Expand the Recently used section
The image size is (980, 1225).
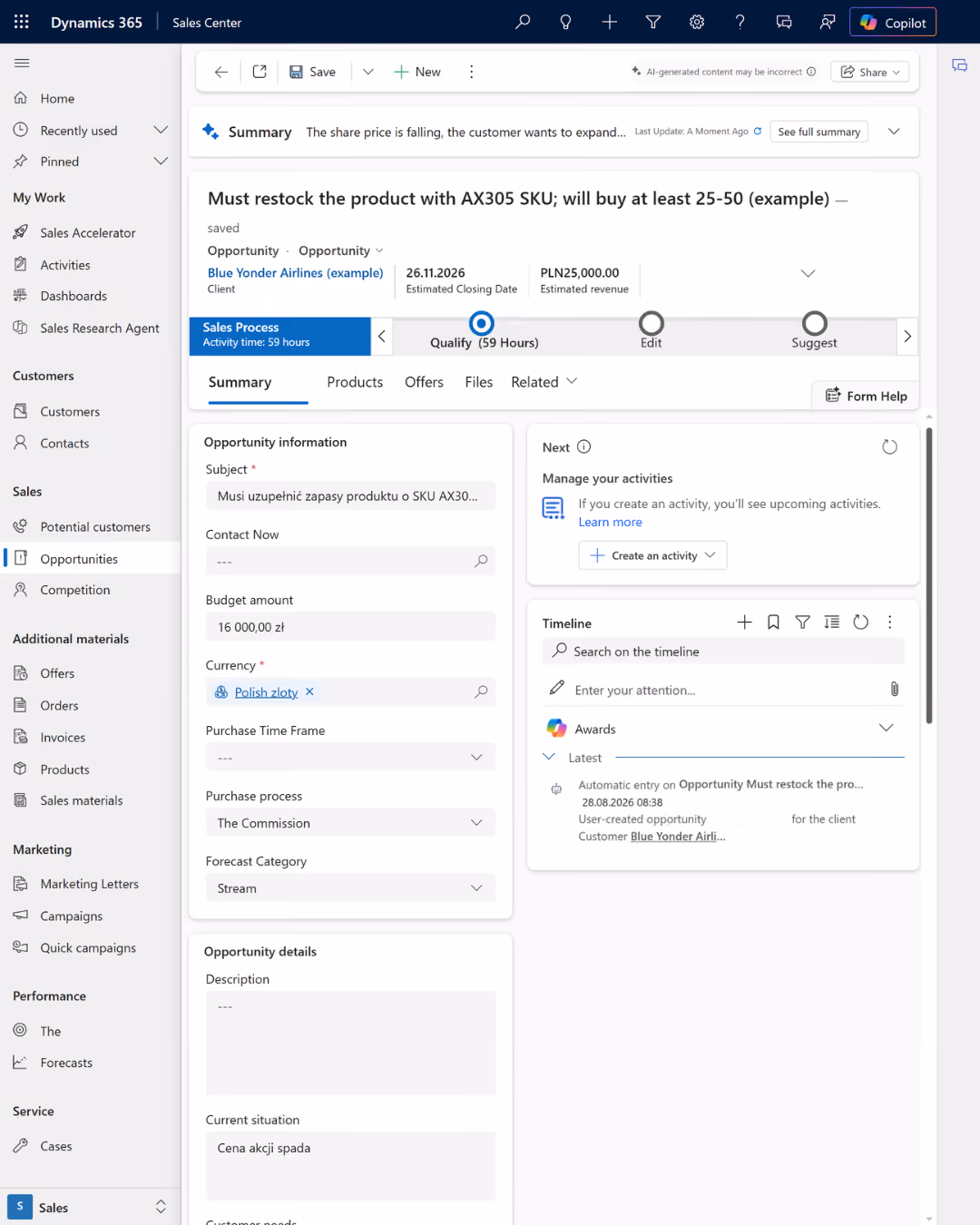(161, 131)
